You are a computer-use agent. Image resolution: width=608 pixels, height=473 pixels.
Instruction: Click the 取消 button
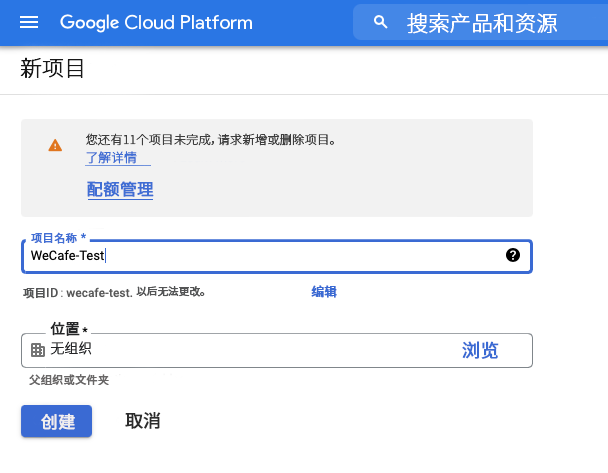143,421
